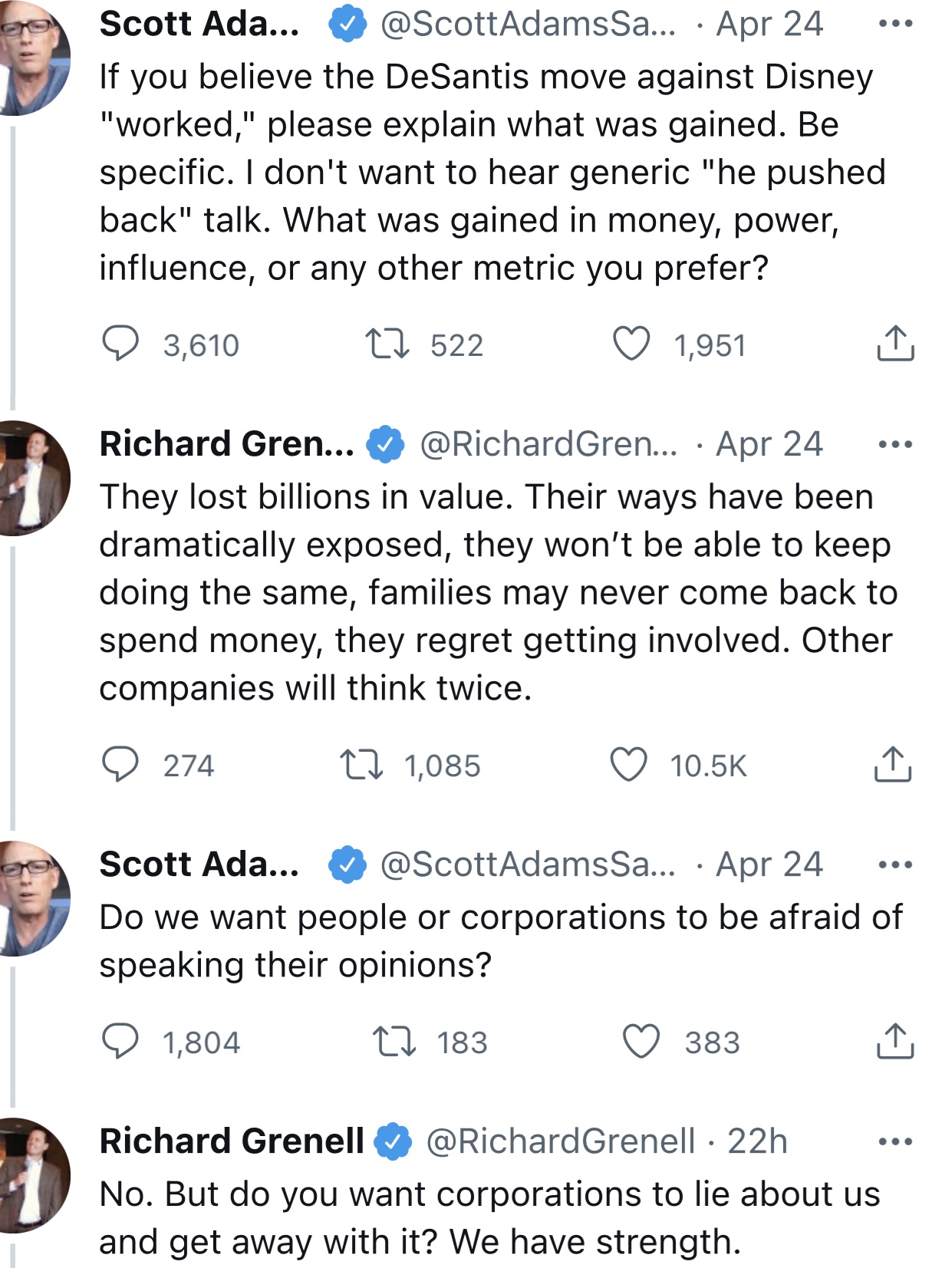Share the 'speaking their opinions' tweet
The image size is (952, 1268).
tap(894, 1041)
